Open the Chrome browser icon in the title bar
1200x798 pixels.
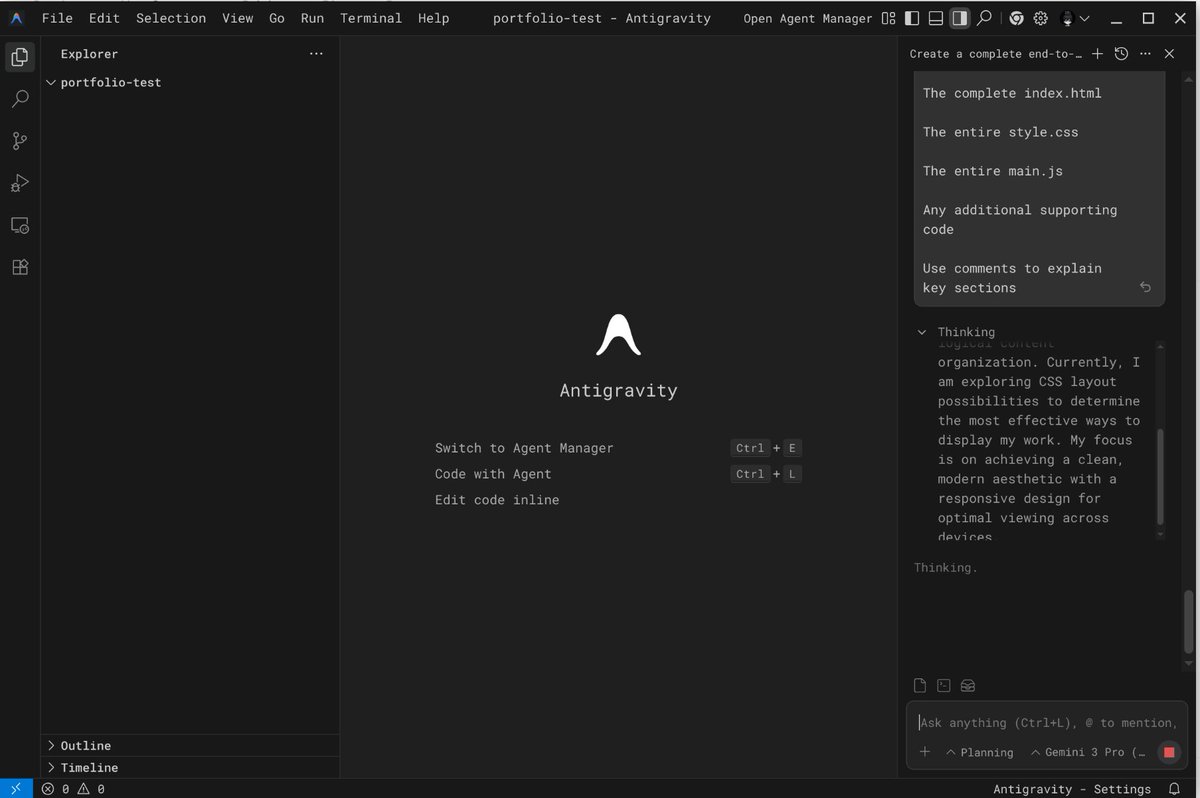pyautogui.click(x=1016, y=18)
